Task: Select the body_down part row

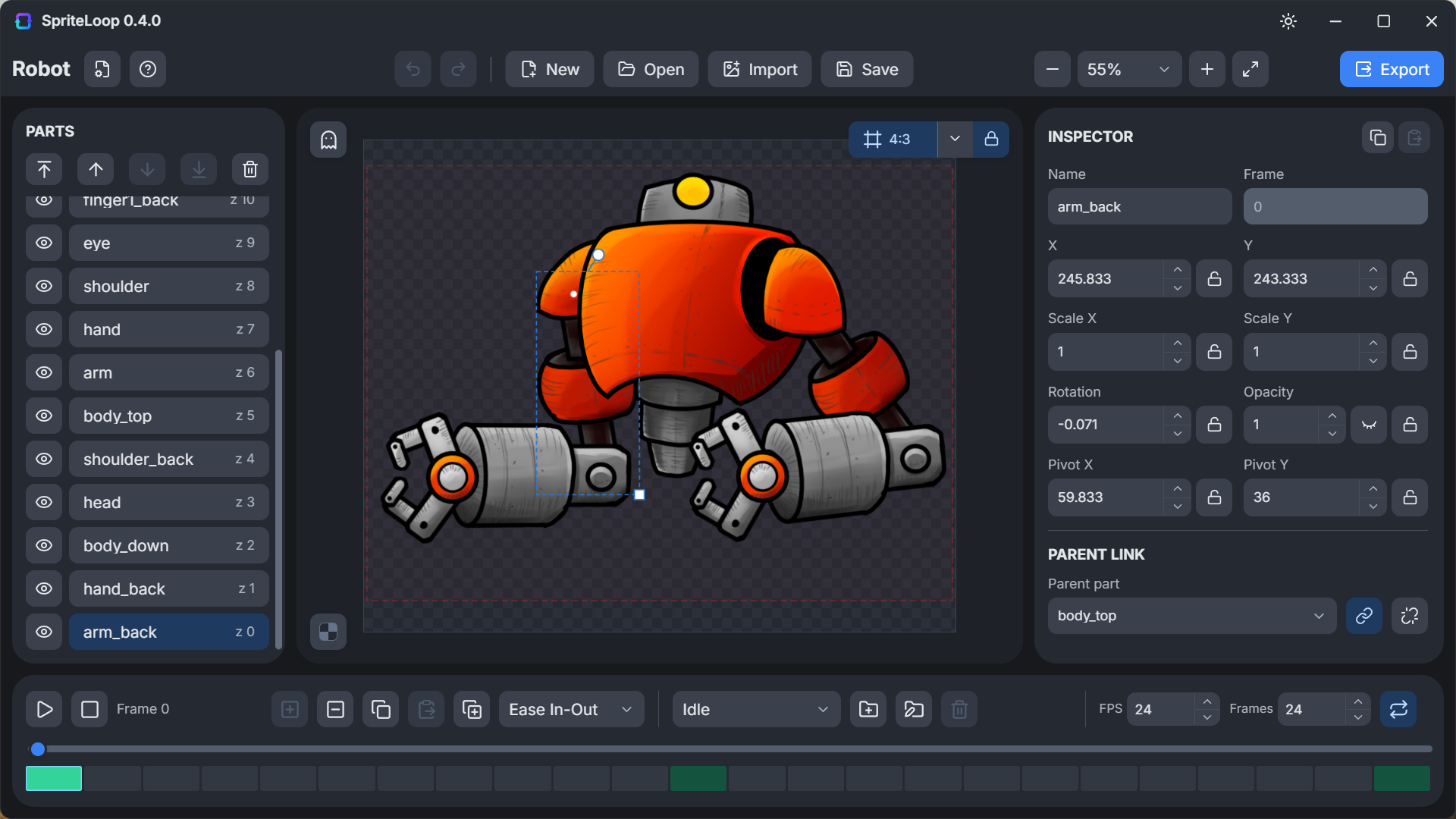Action: coord(169,545)
